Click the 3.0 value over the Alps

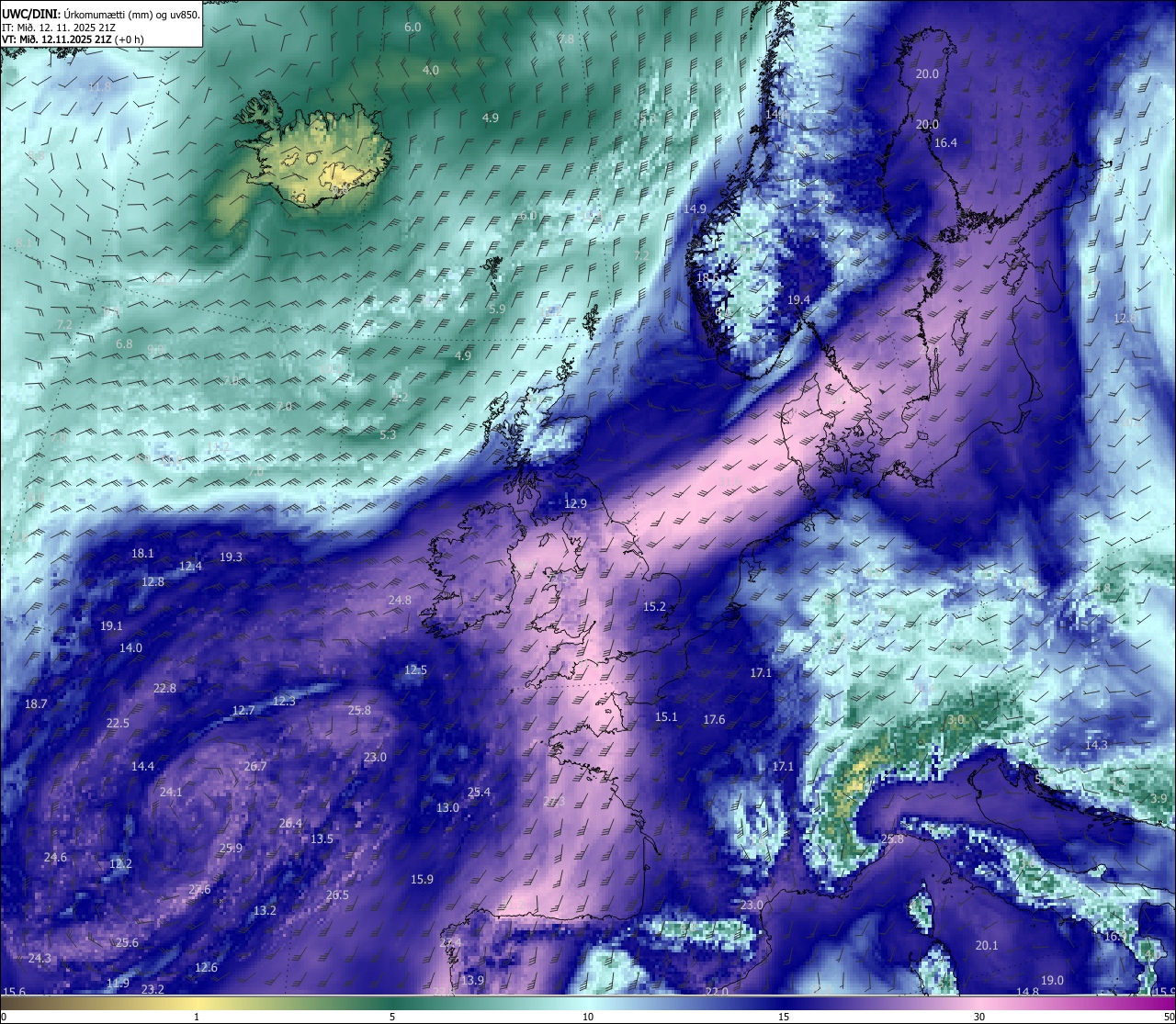[x=955, y=721]
